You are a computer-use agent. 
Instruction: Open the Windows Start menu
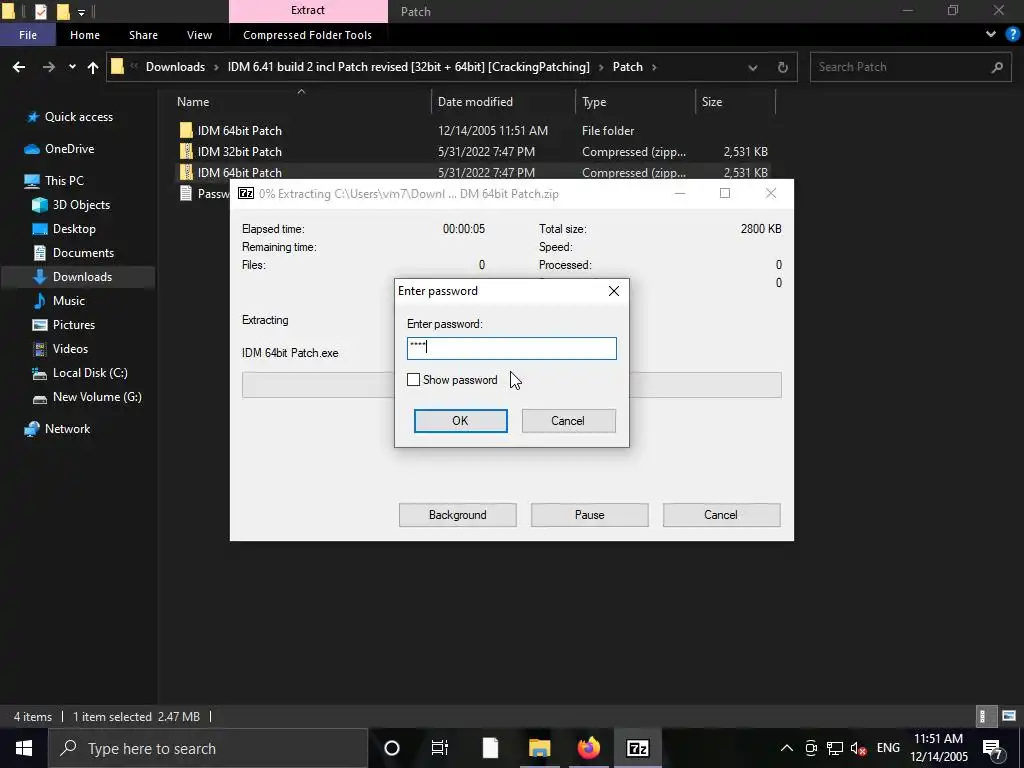coord(24,748)
